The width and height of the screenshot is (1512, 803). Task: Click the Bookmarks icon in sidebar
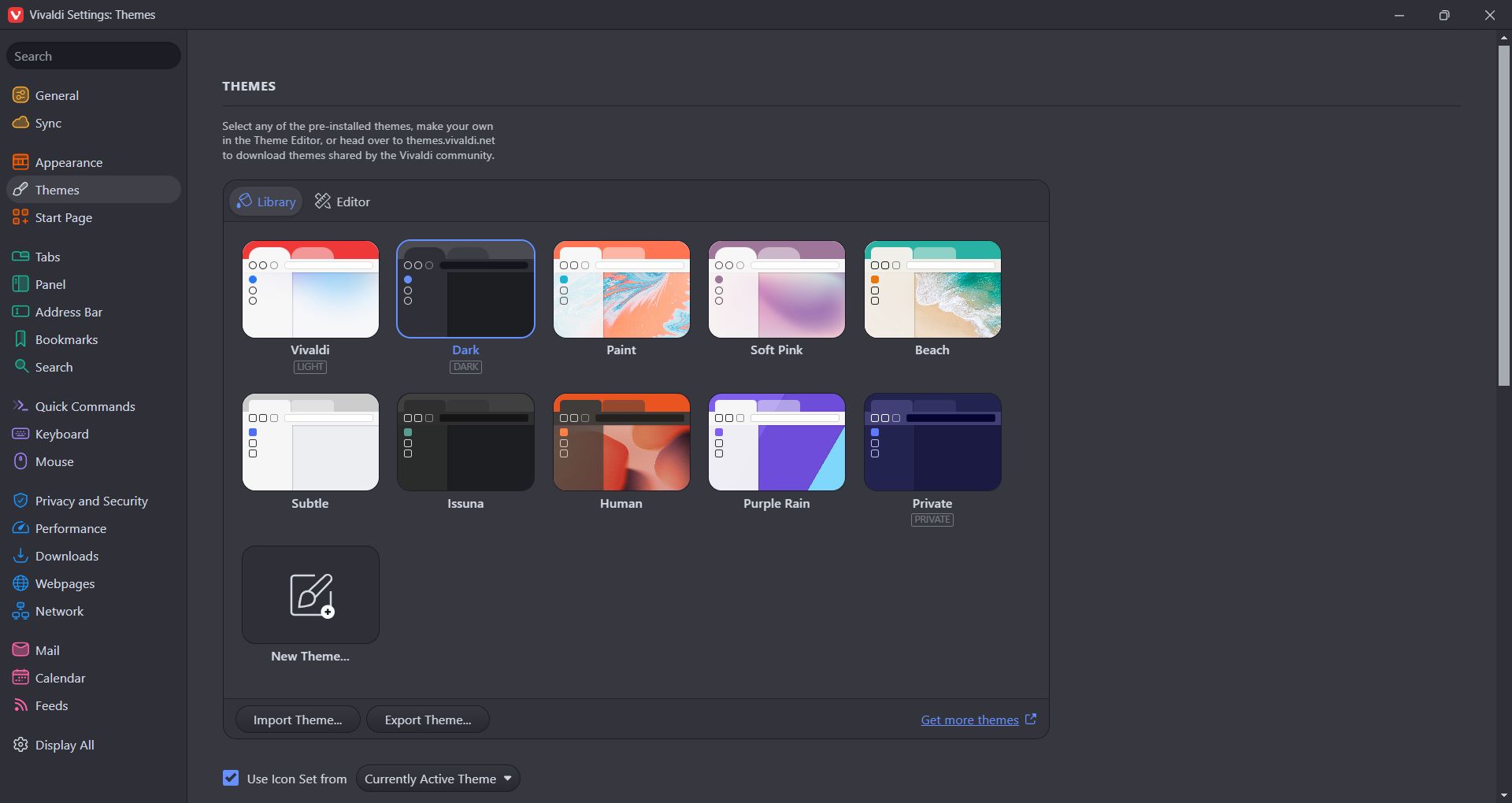(x=20, y=339)
